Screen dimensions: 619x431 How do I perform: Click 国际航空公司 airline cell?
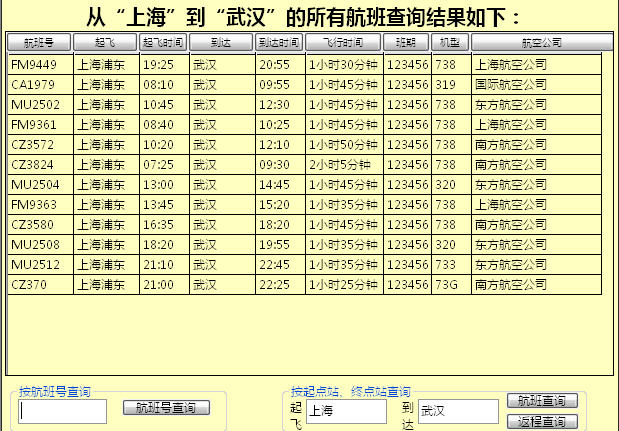536,84
